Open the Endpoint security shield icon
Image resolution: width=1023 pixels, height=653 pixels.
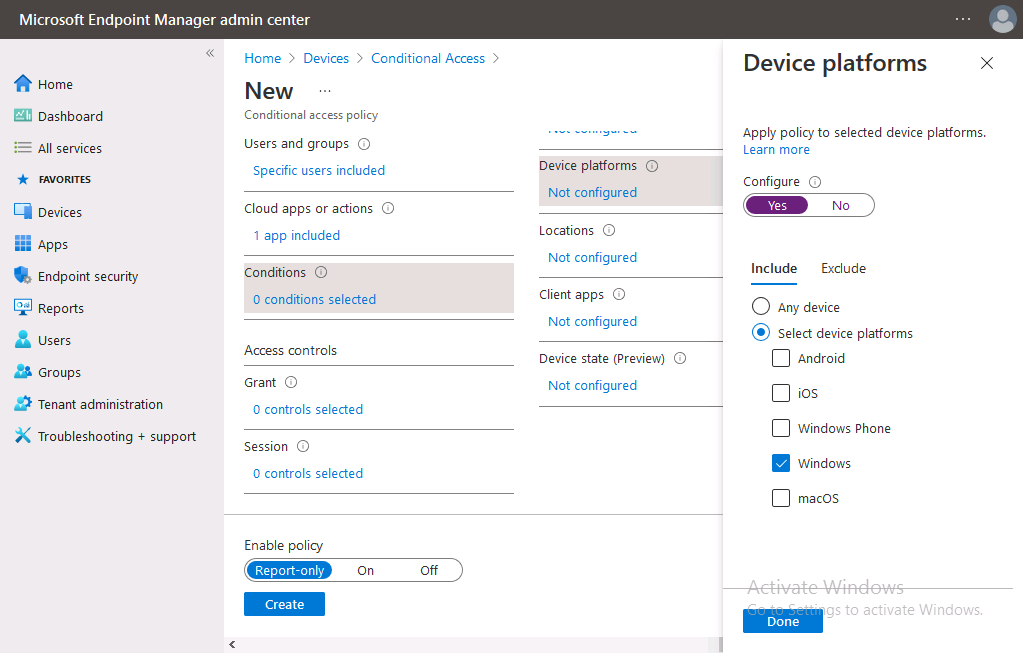[x=23, y=275]
